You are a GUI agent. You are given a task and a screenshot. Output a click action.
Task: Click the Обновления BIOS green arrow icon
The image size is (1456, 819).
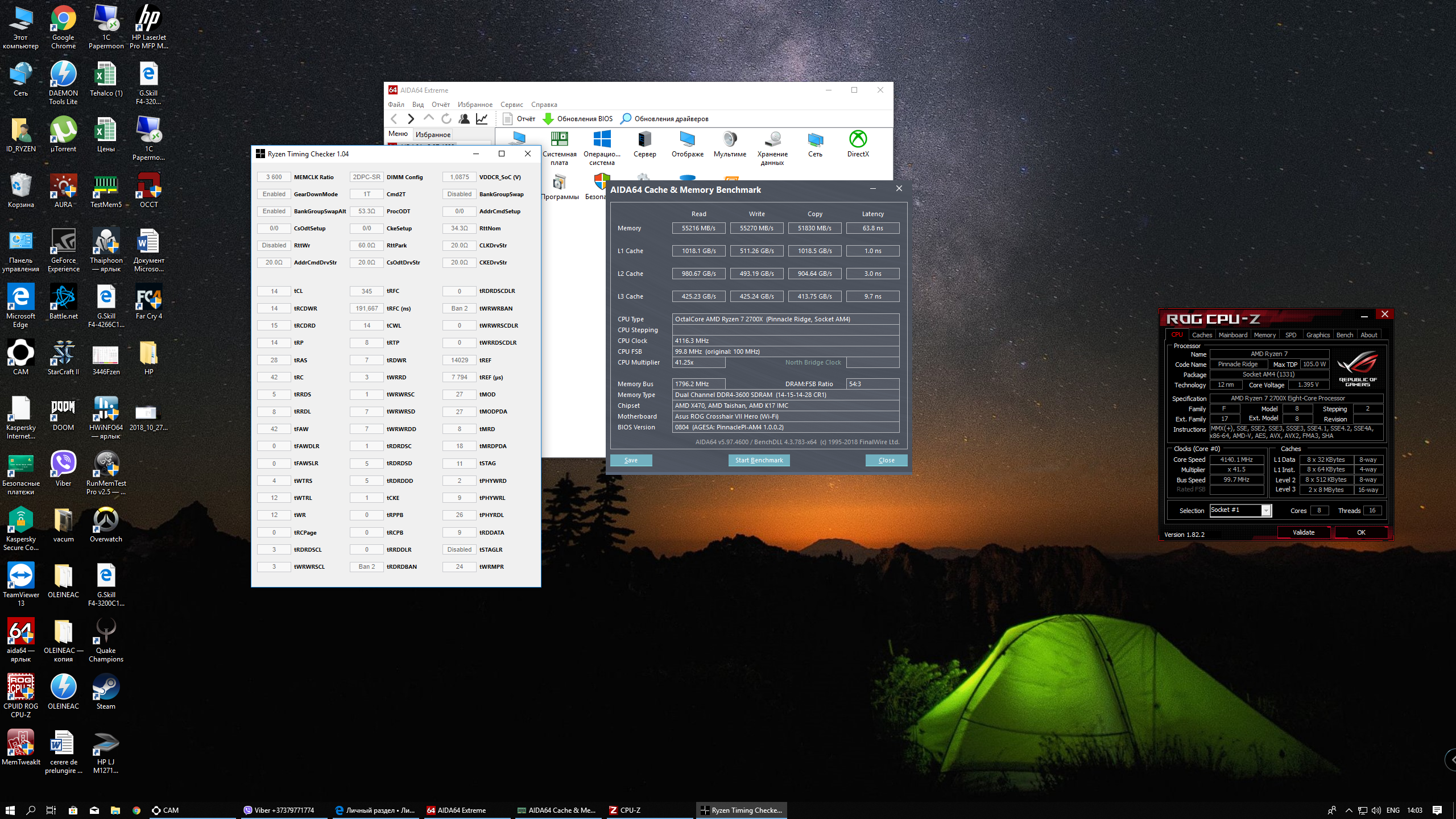548,118
